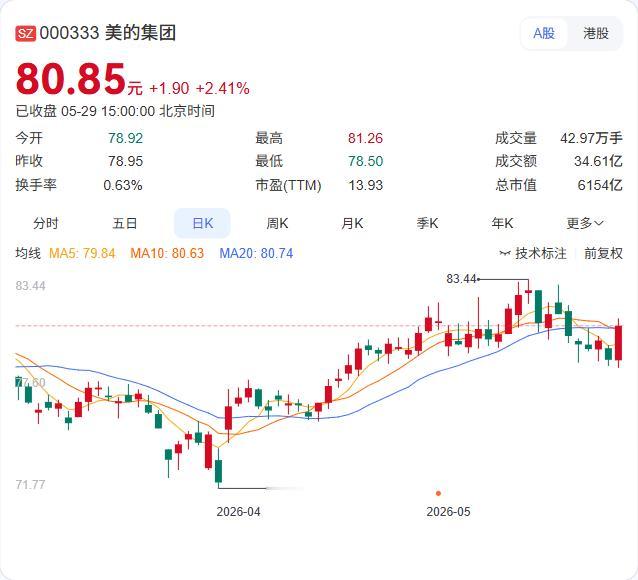Open the 000333 美的集团 stock title
Viewport: 638px width, 580px height.
pos(107,33)
